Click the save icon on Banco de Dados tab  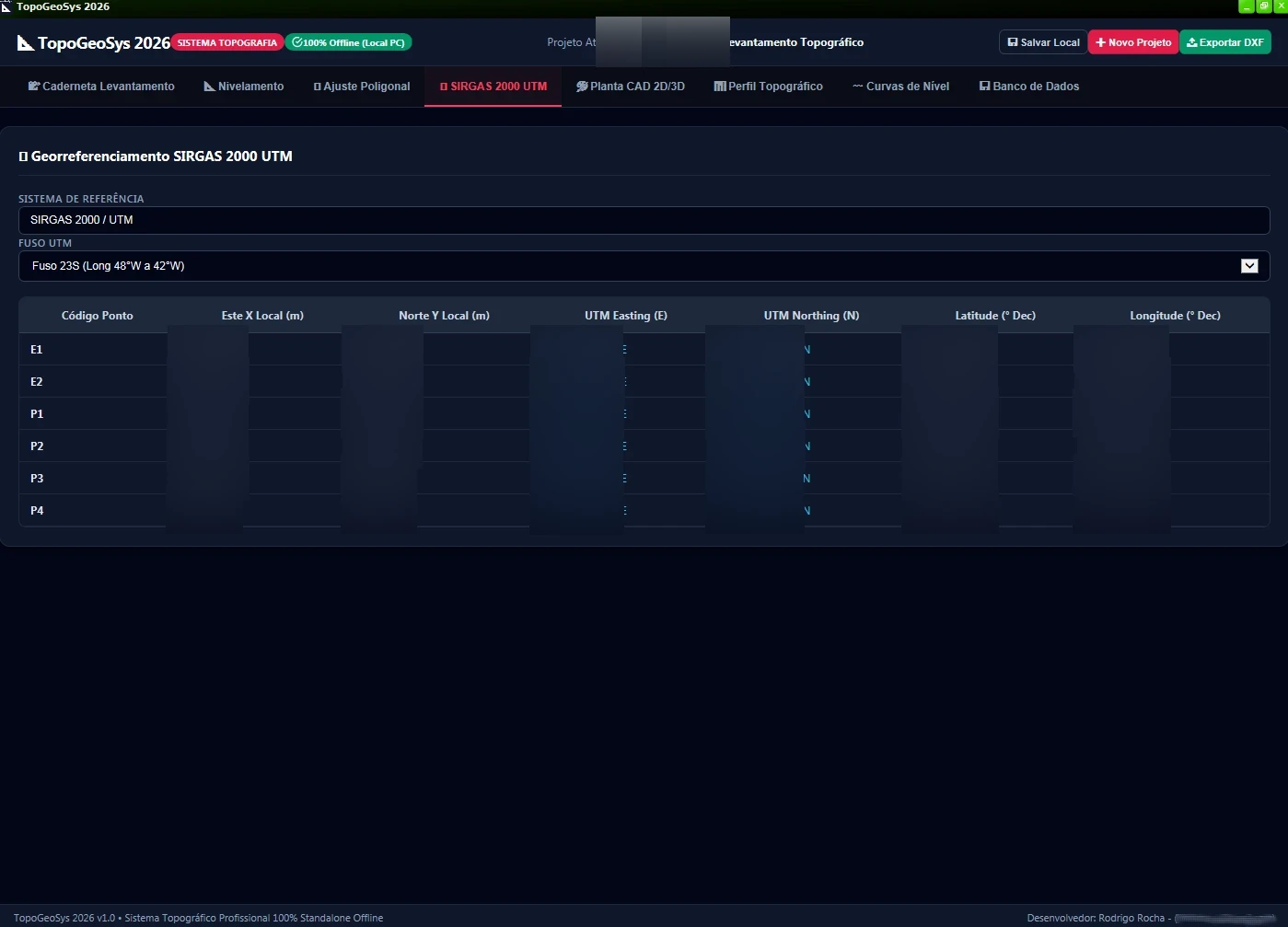pos(985,87)
